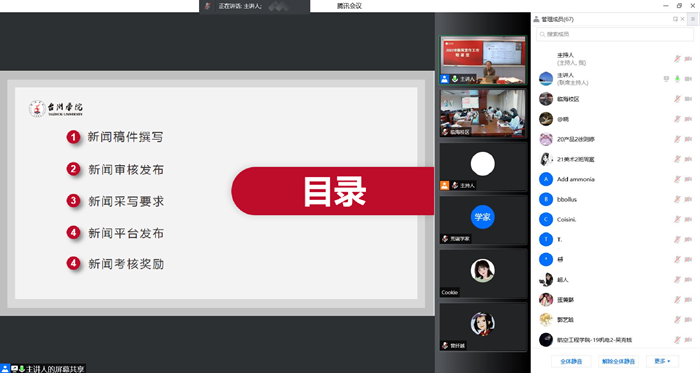Viewport: 700px width, 373px height.
Task: Toggle microphone for 主持人 (me) row
Action: (677, 59)
